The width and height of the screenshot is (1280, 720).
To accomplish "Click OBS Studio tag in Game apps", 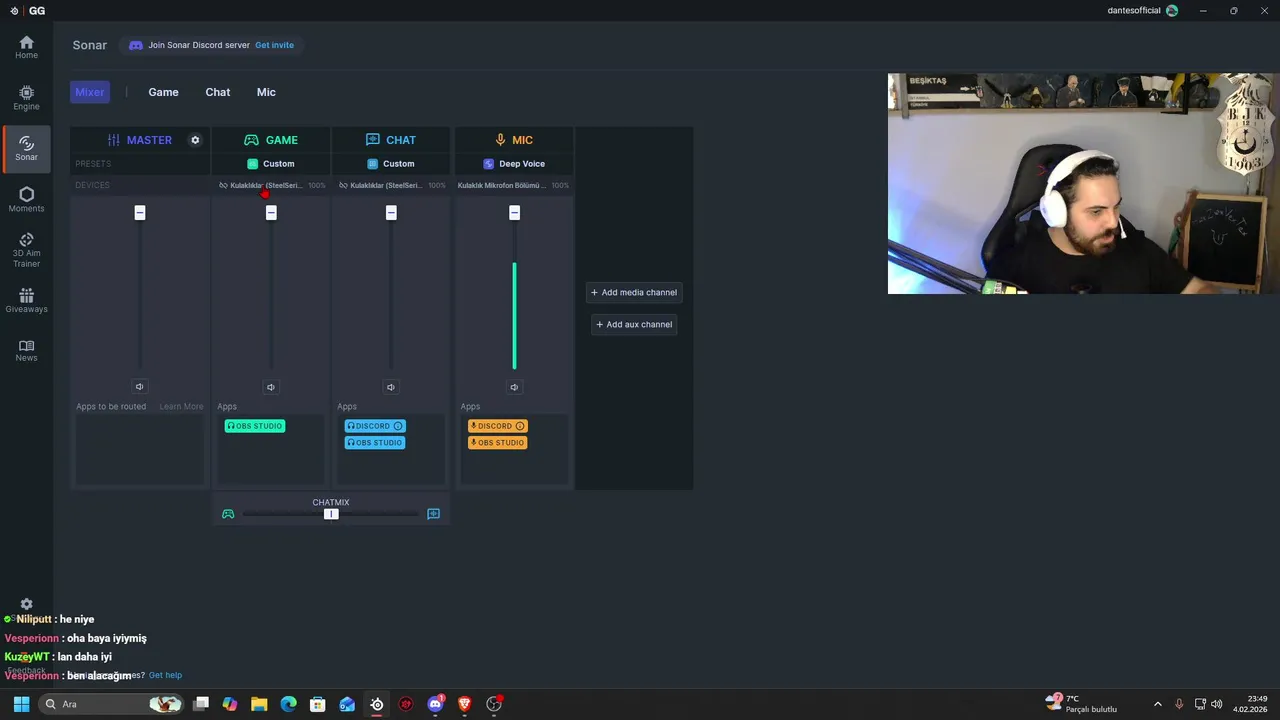I will coord(255,426).
